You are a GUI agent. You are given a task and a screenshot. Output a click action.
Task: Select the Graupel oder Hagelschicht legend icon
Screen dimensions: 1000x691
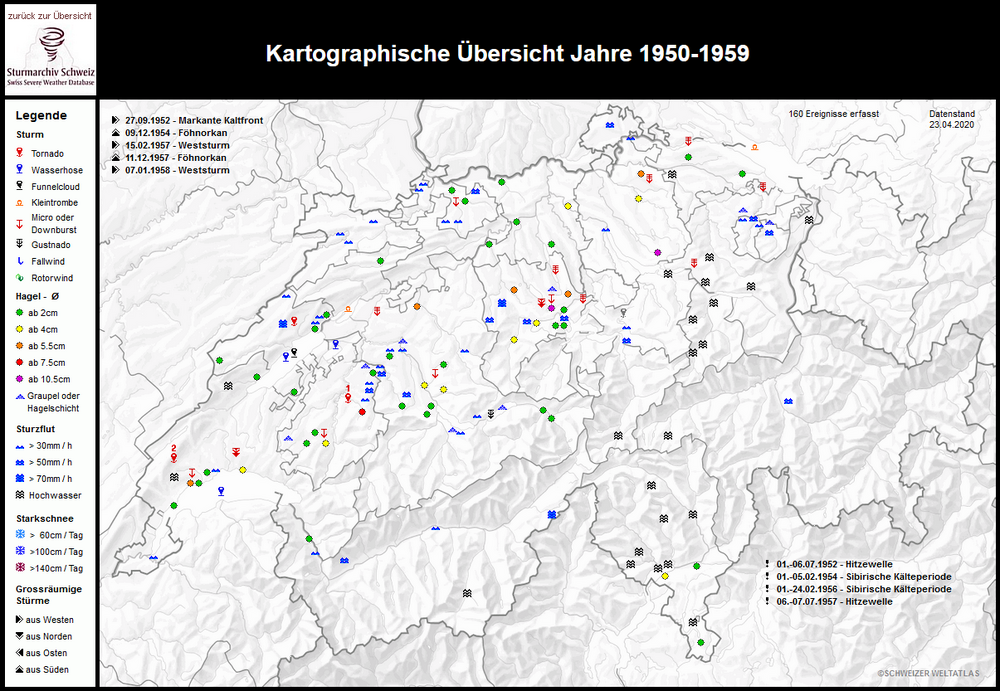[x=20, y=396]
